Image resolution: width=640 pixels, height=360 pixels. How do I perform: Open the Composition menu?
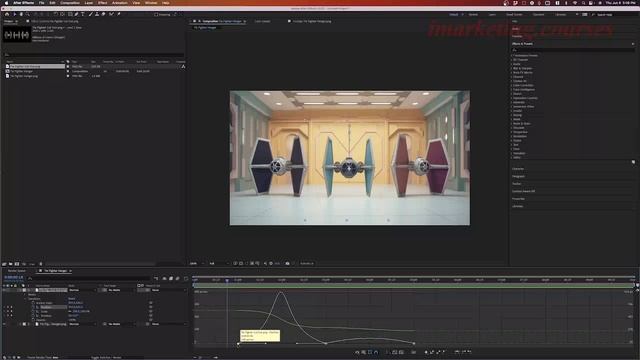70,3
